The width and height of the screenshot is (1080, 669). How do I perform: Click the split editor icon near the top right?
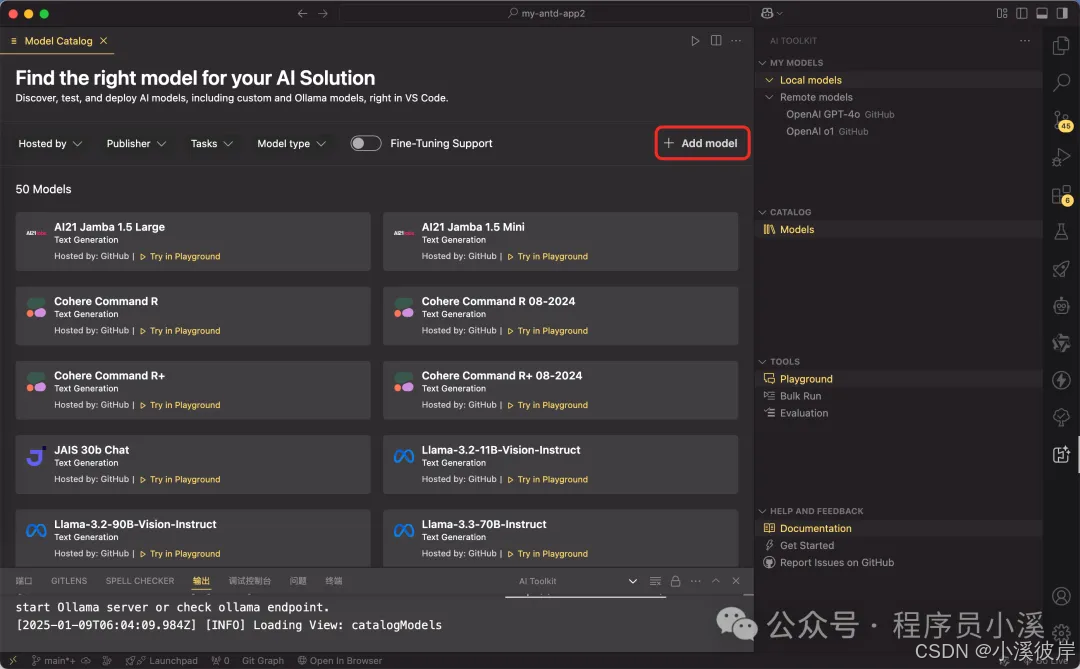[x=716, y=40]
